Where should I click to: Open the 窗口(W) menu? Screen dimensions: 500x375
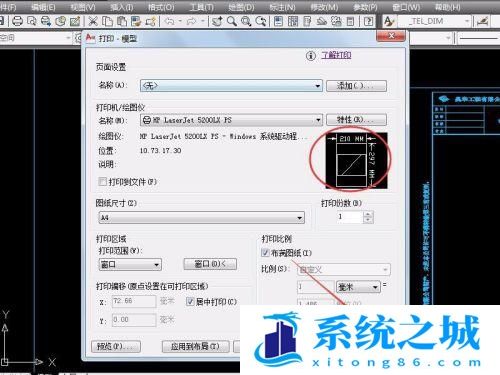point(406,6)
